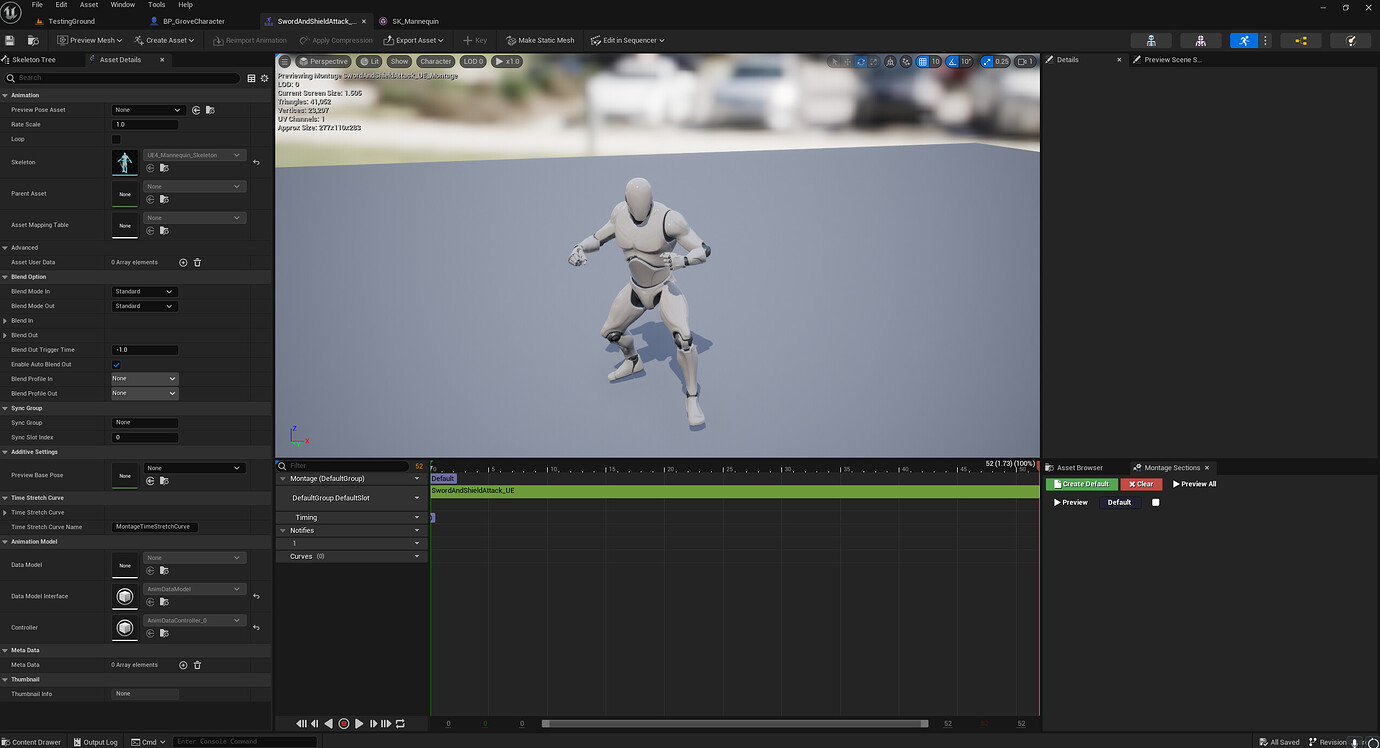This screenshot has width=1380, height=748.
Task: Click the Make Static Mesh button
Action: pyautogui.click(x=541, y=40)
